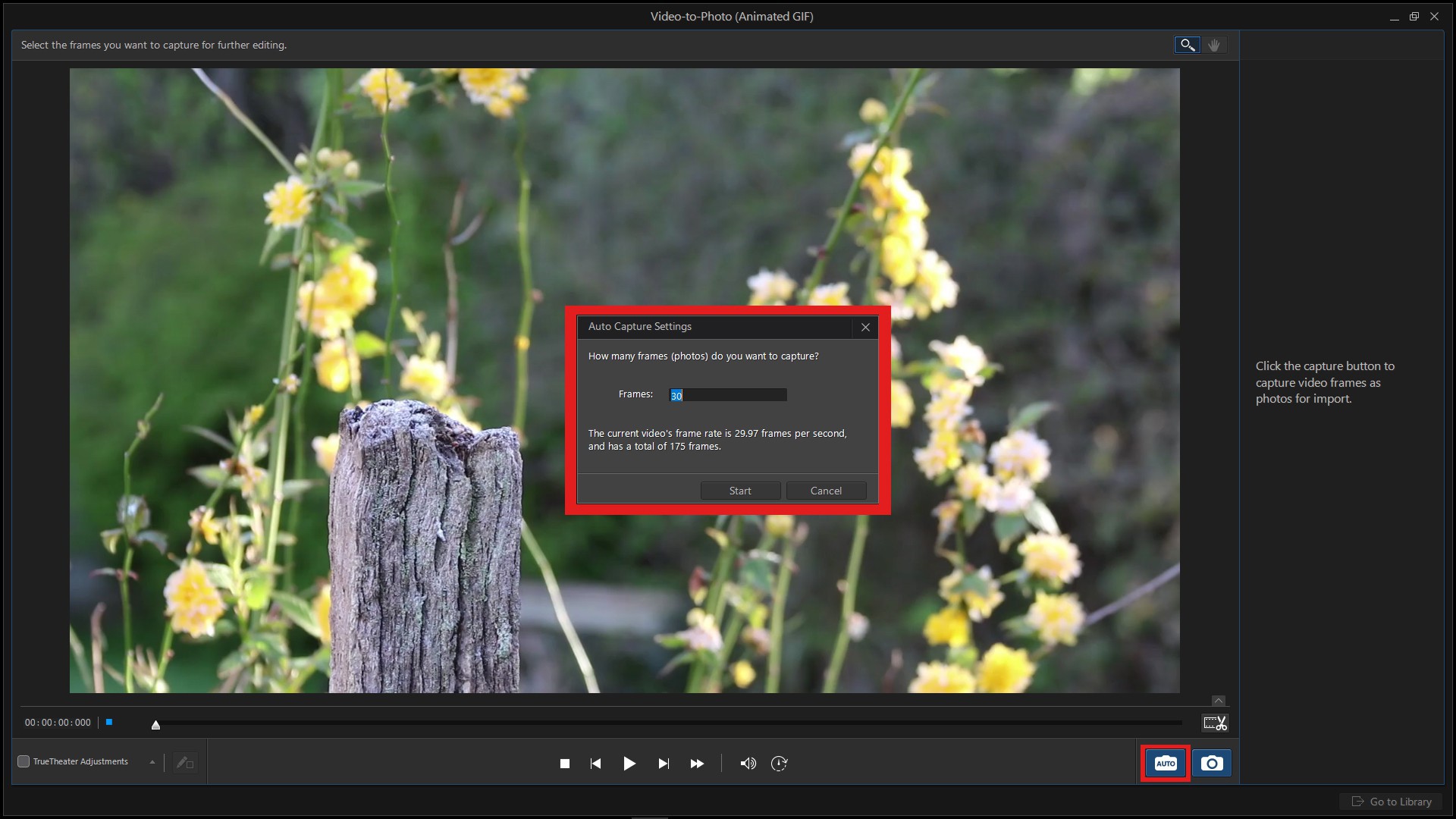Click the timeline playhead marker
This screenshot has width=1456, height=819.
click(x=155, y=725)
